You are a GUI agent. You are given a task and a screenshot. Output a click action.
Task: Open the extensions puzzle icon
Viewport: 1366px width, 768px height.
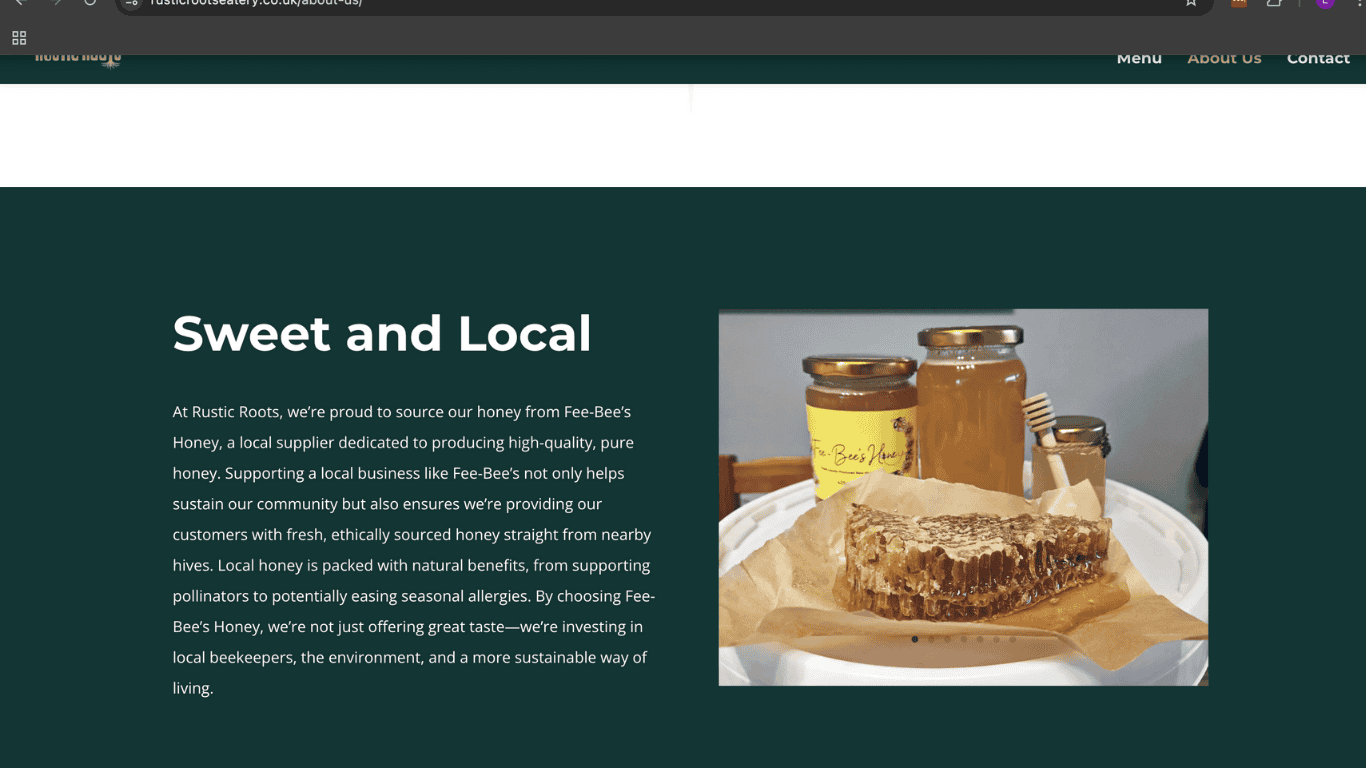1274,3
